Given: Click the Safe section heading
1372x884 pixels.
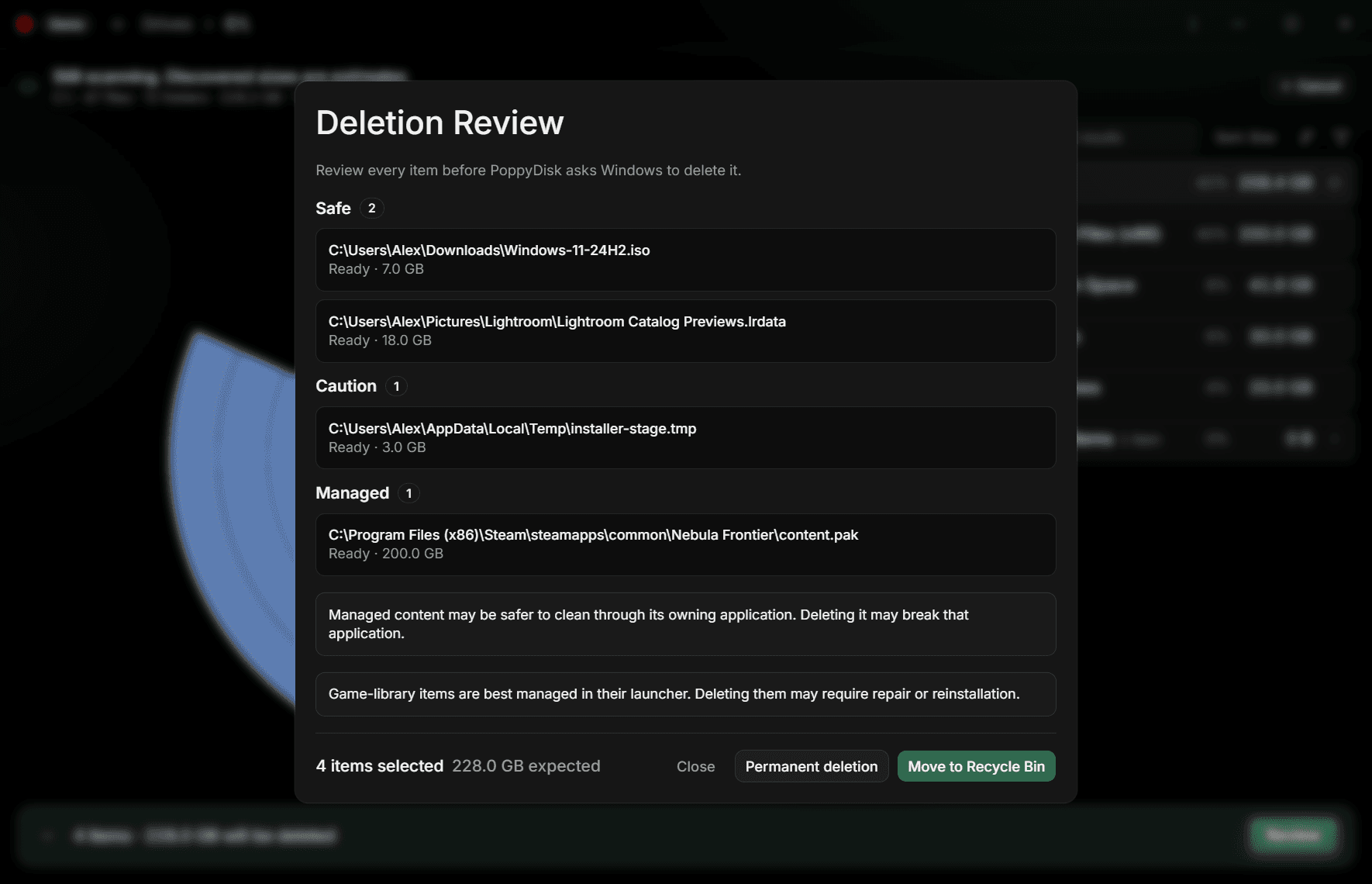Looking at the screenshot, I should click(x=333, y=208).
